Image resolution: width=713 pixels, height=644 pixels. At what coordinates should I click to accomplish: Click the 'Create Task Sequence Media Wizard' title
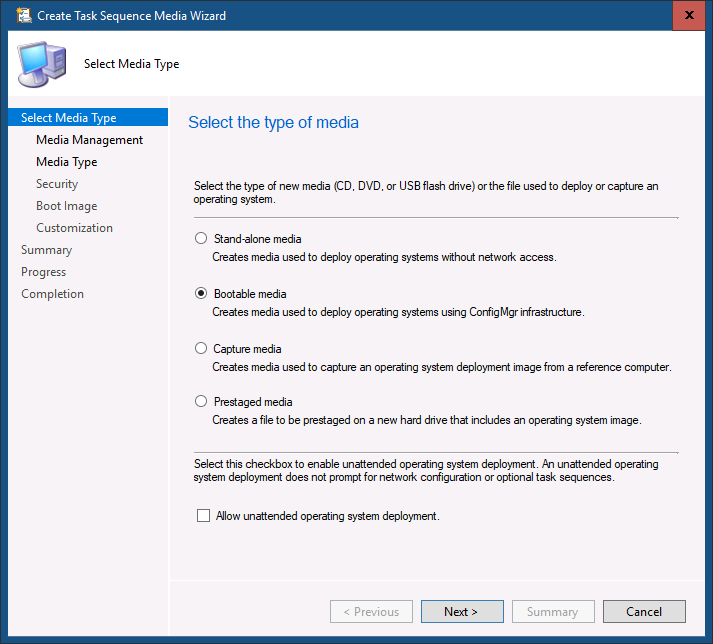click(131, 15)
